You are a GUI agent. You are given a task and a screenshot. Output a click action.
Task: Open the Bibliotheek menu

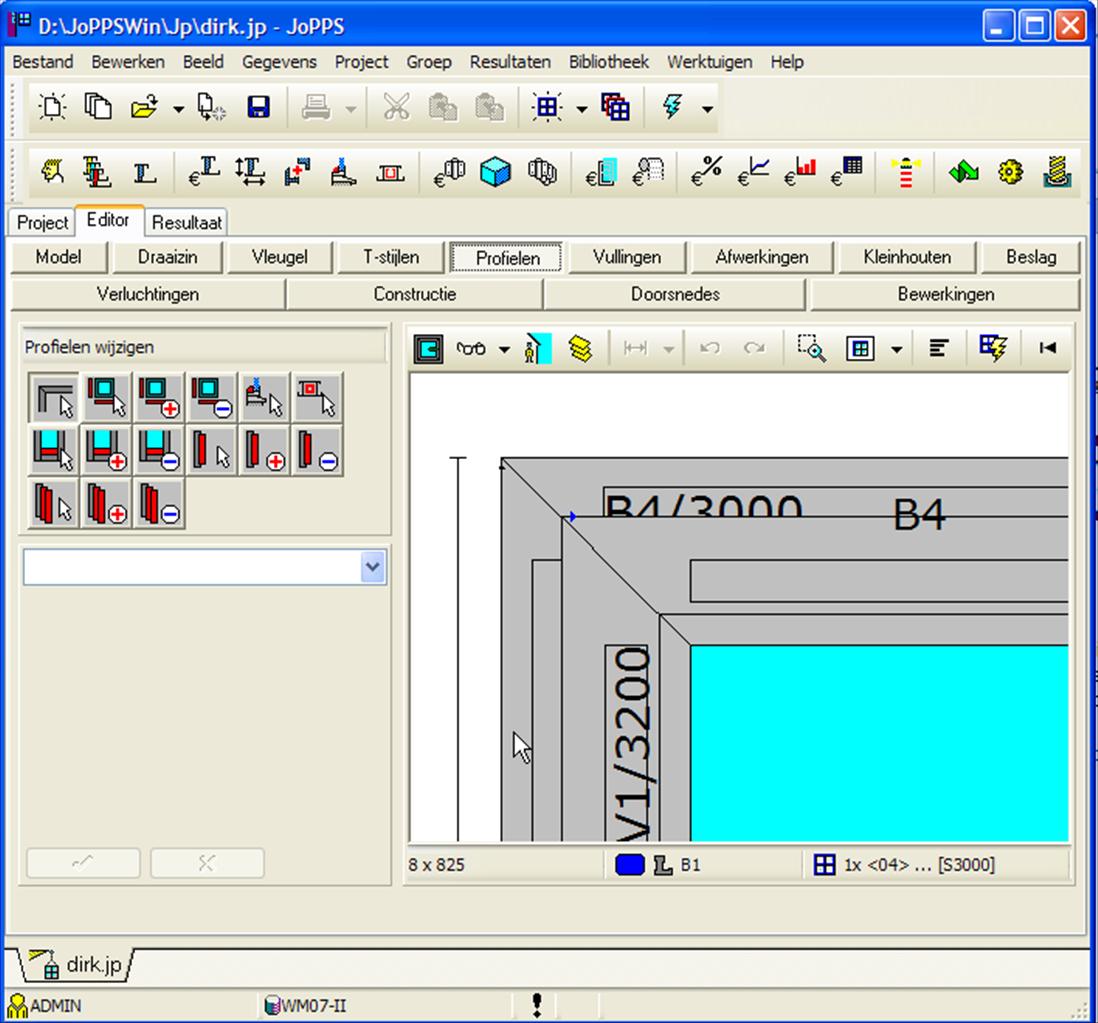[608, 62]
